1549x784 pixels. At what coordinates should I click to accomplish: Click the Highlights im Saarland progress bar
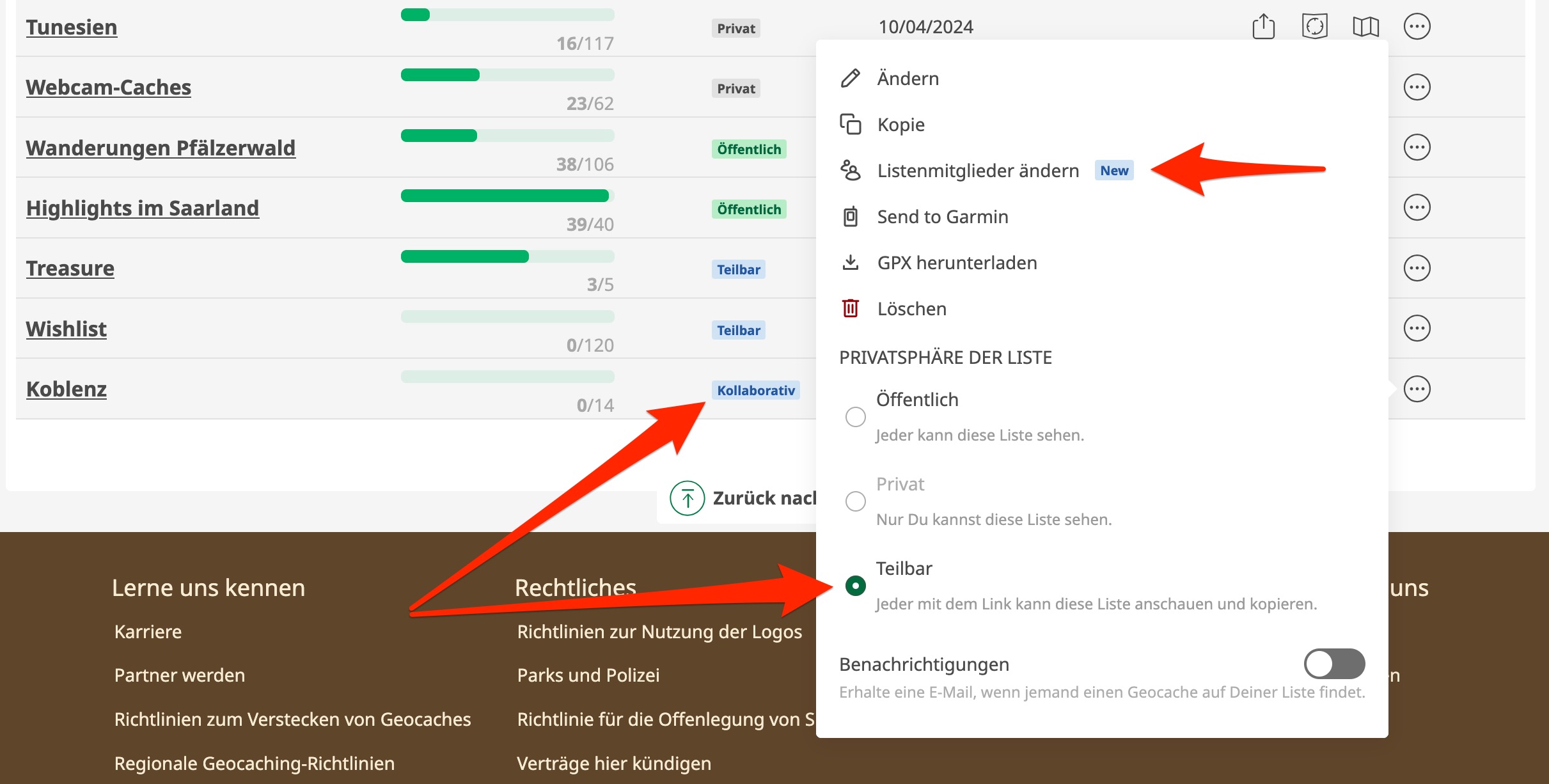tap(507, 196)
